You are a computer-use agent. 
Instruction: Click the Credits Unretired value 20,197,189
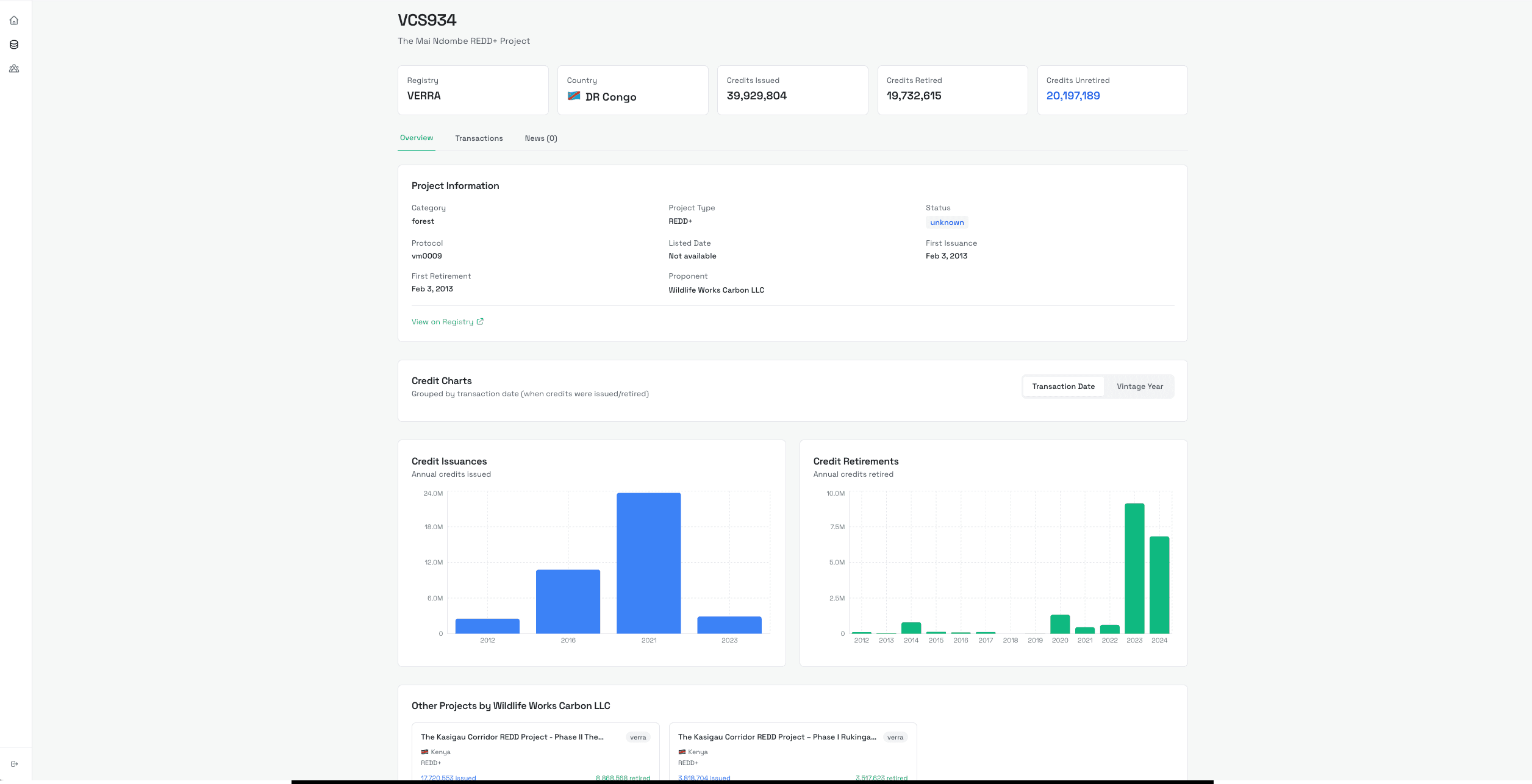coord(1073,95)
